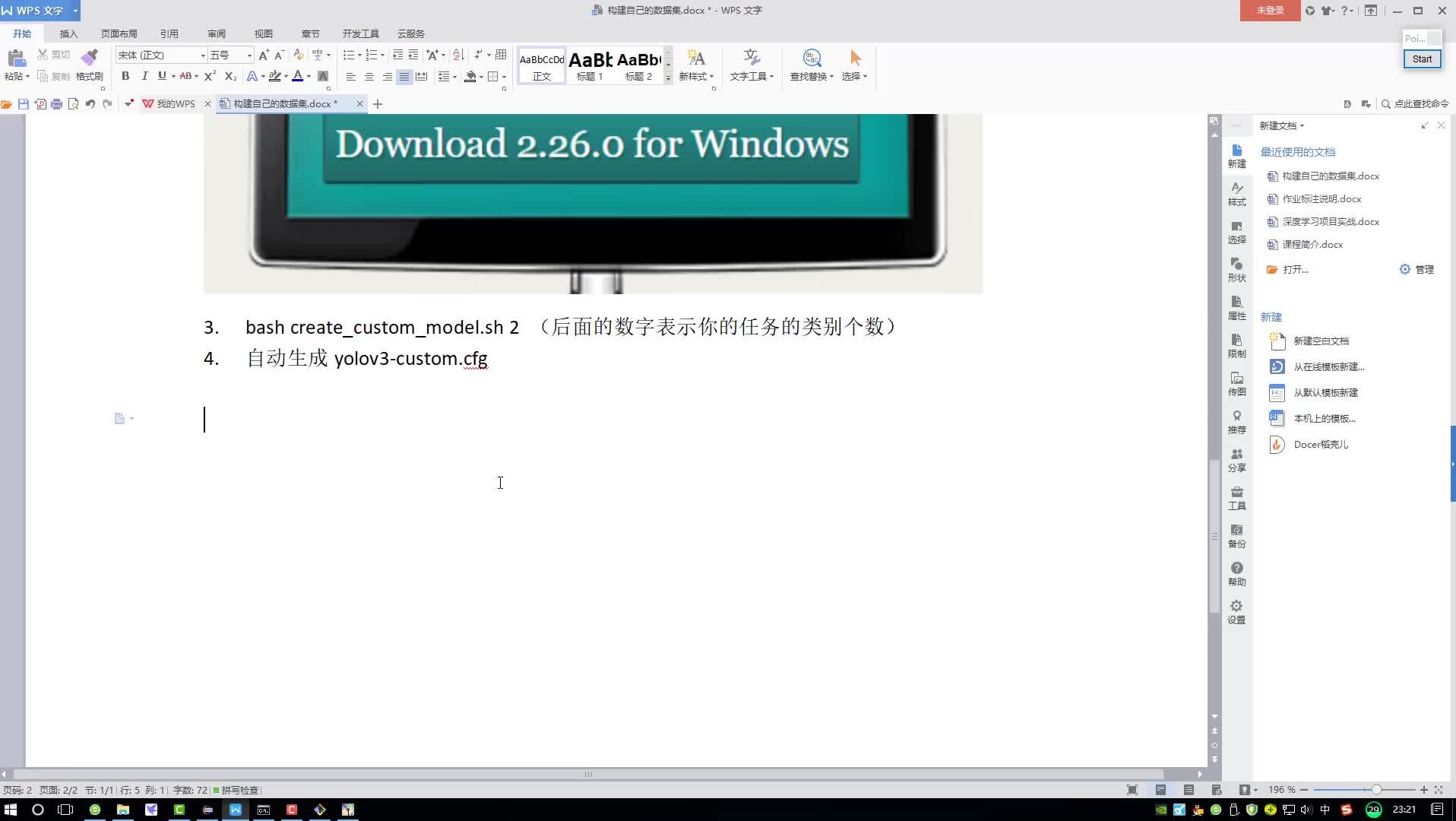Switch to the 开发工具 ribbon tab

click(x=361, y=33)
